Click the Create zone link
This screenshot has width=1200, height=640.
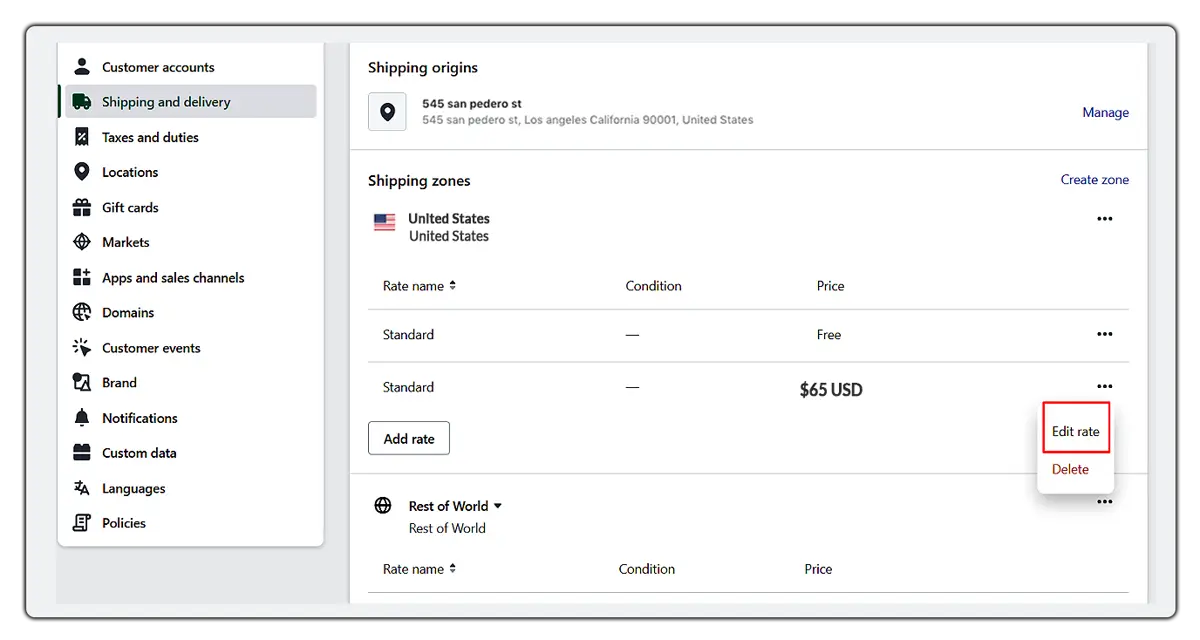(1094, 180)
